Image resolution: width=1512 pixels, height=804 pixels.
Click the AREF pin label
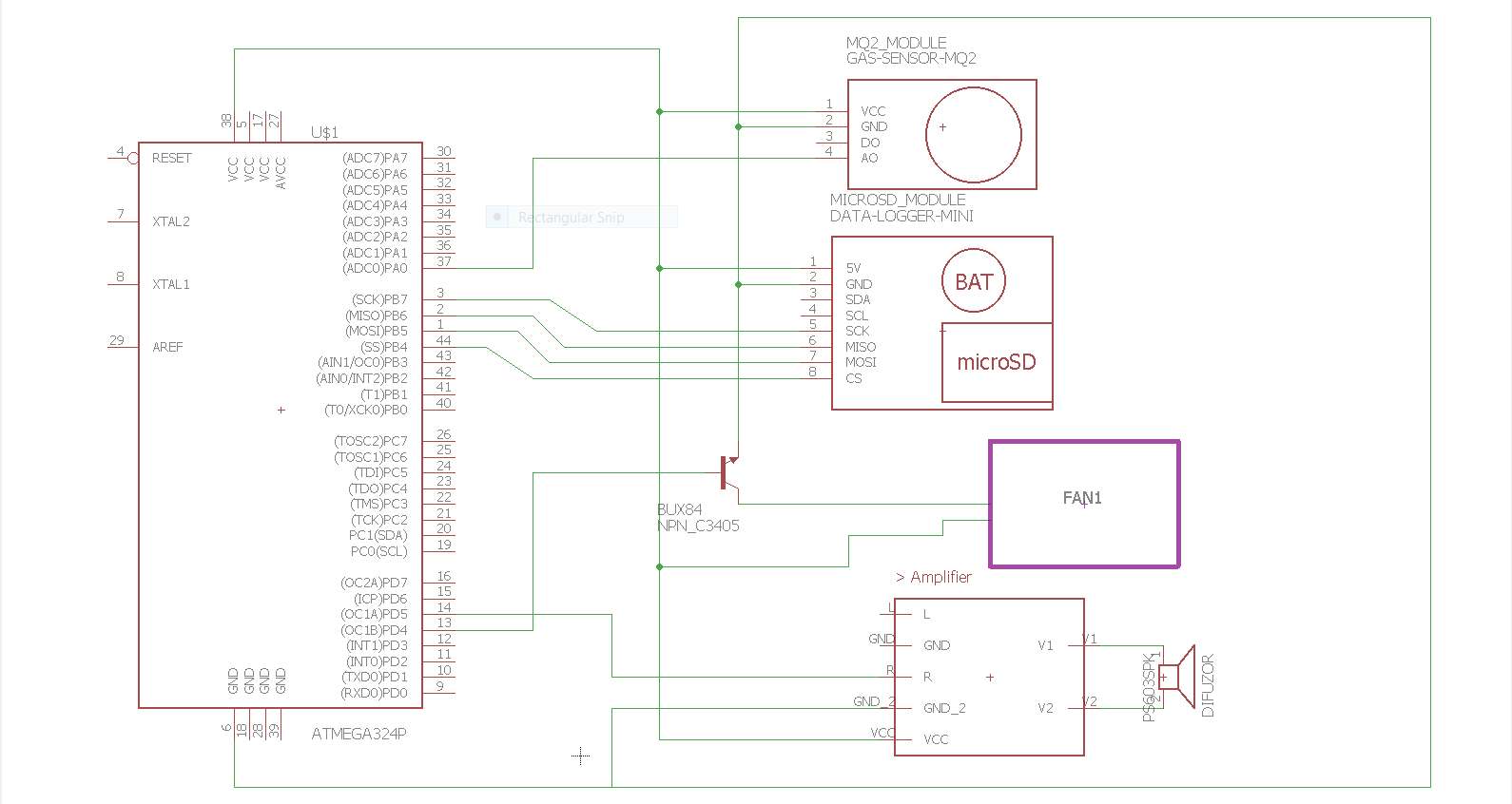pyautogui.click(x=167, y=347)
